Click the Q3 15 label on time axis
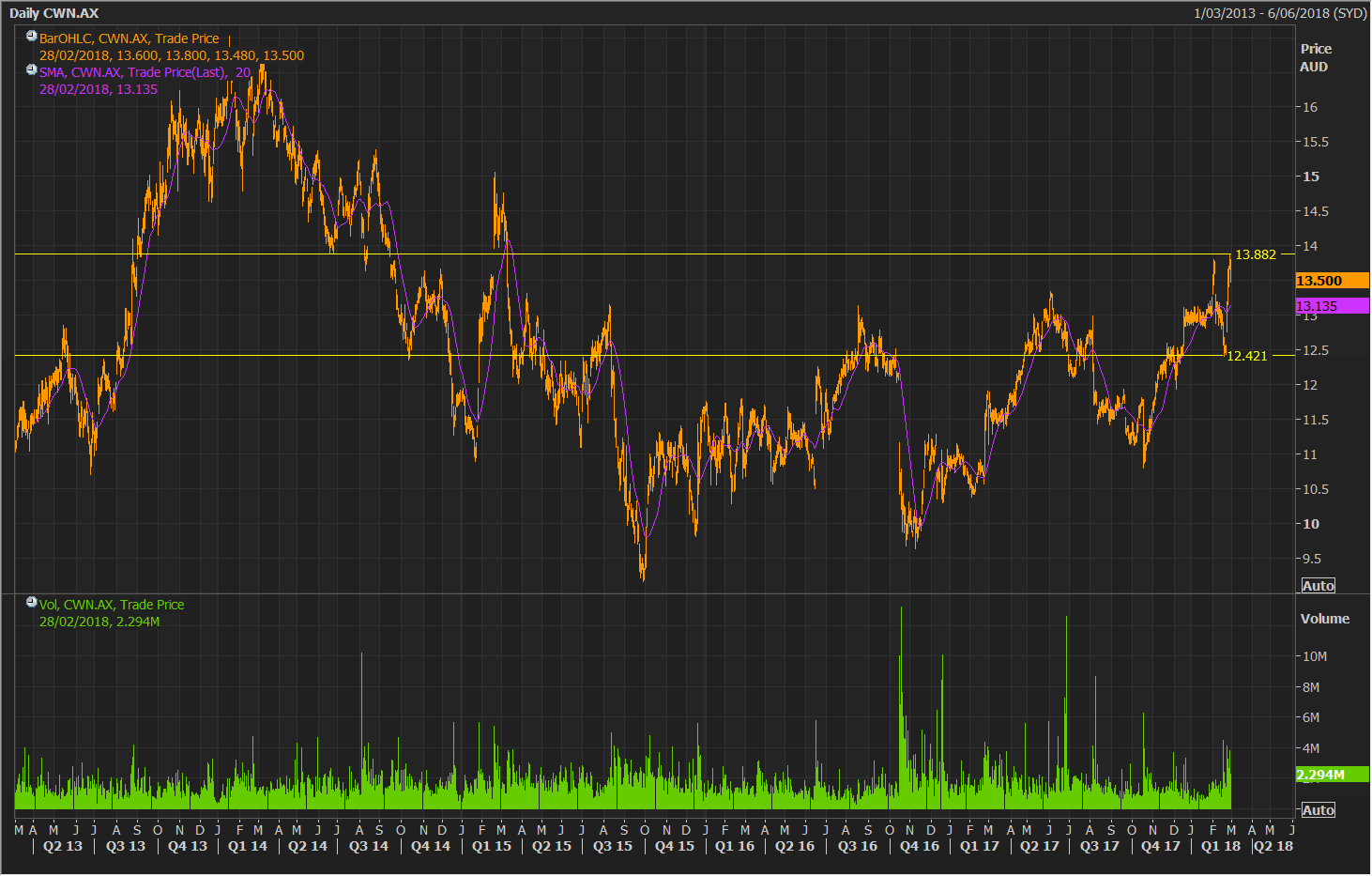 point(613,846)
